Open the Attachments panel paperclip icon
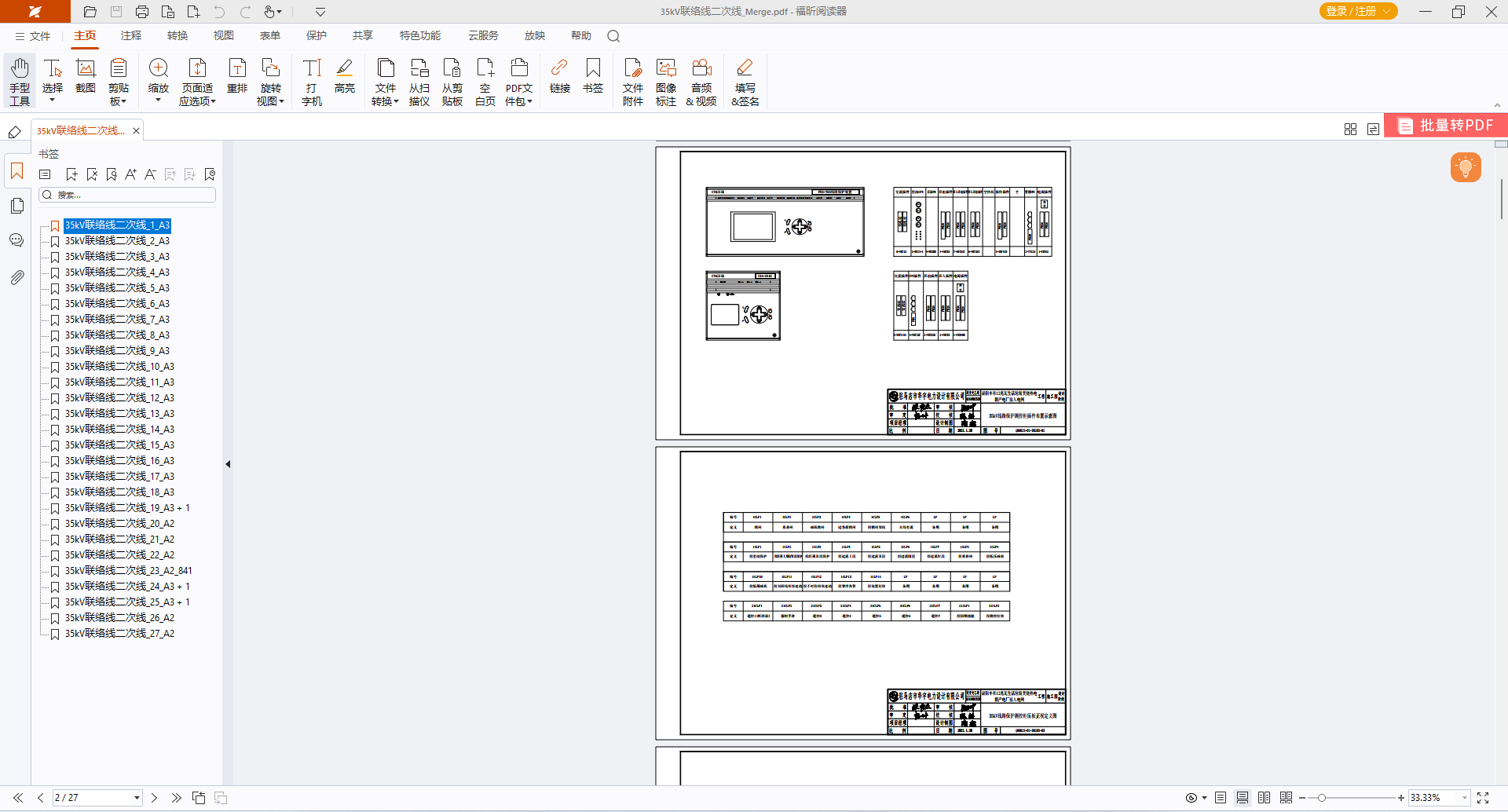 coord(16,277)
